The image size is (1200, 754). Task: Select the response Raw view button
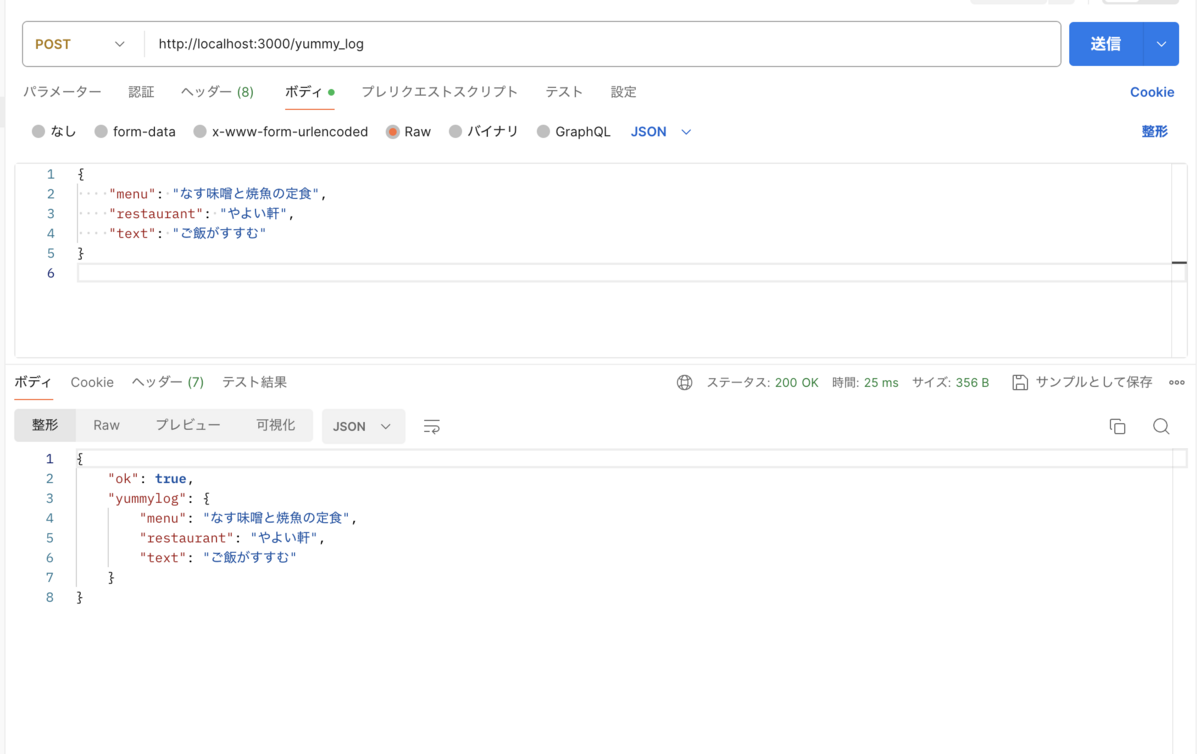tap(106, 426)
